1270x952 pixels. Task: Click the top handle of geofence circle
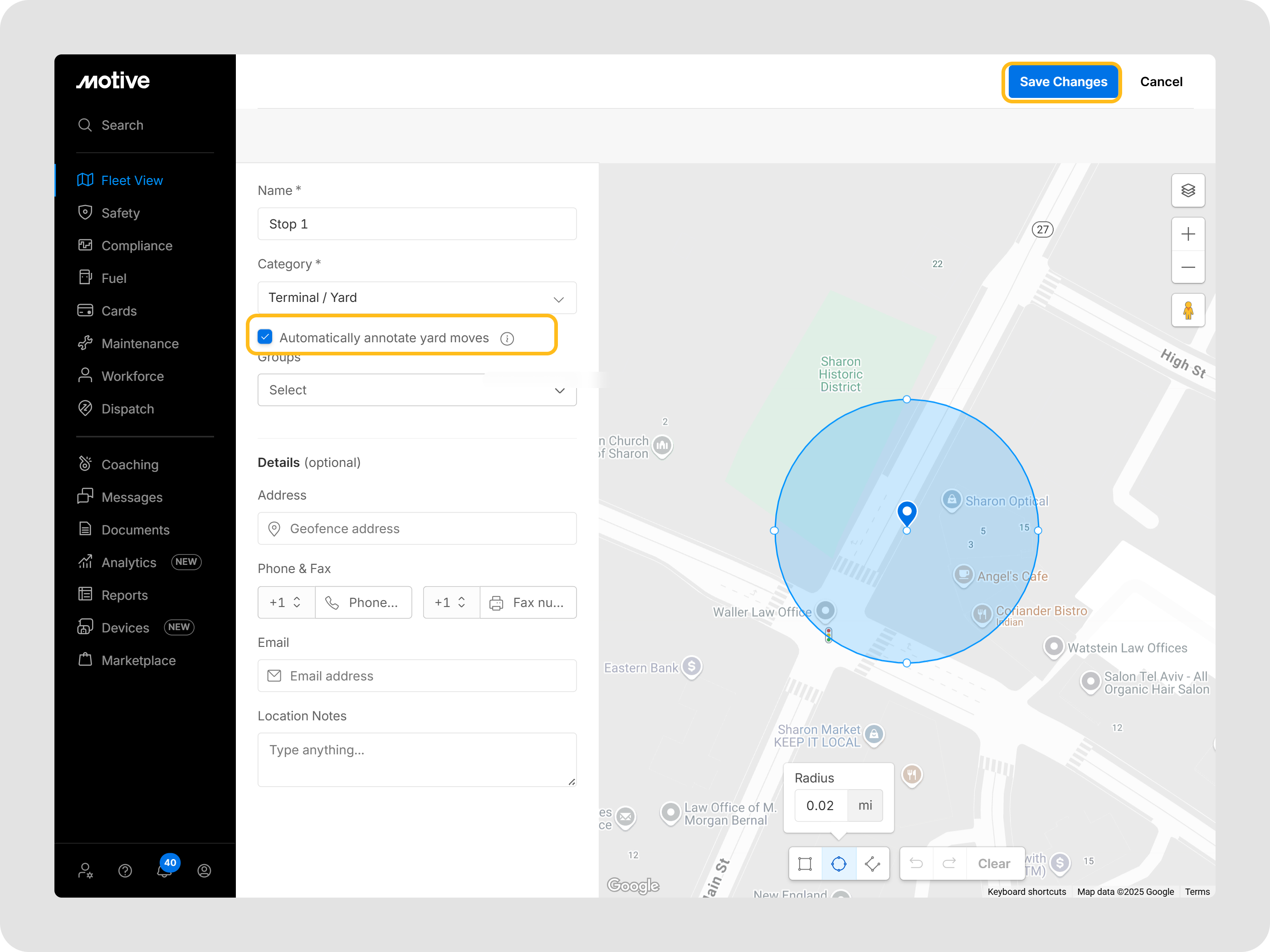pyautogui.click(x=907, y=399)
